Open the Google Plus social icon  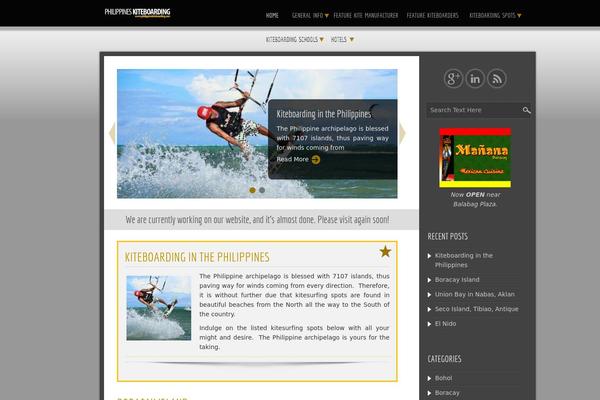[453, 78]
